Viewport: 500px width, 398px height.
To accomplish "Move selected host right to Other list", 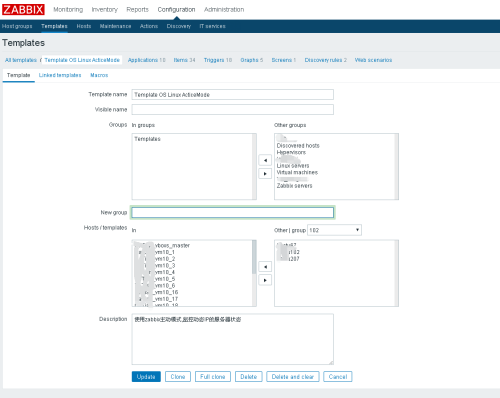I will click(x=265, y=280).
